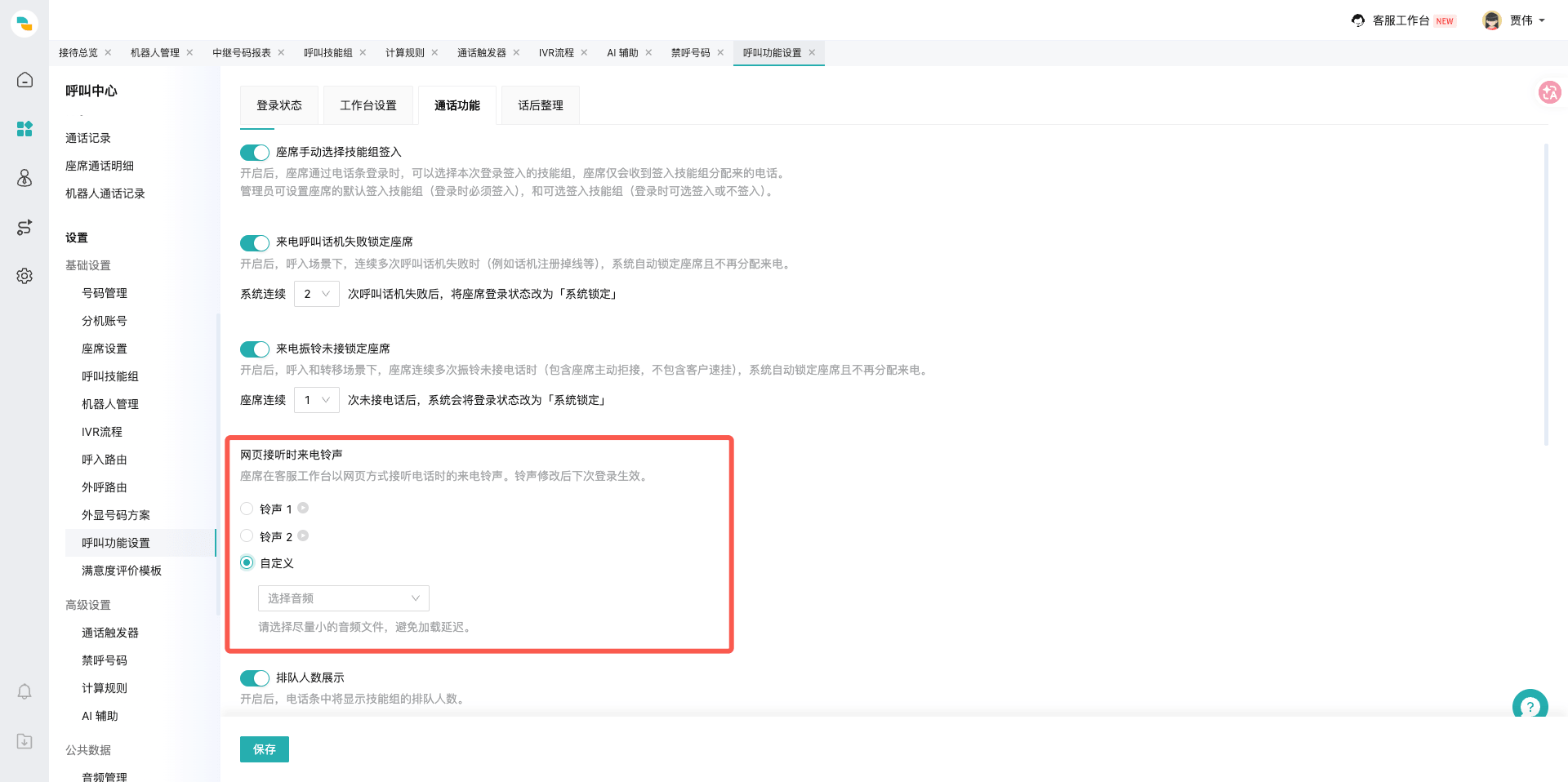Viewport: 1568px width, 782px height.
Task: Open the contacts icon in left rail
Action: [24, 178]
